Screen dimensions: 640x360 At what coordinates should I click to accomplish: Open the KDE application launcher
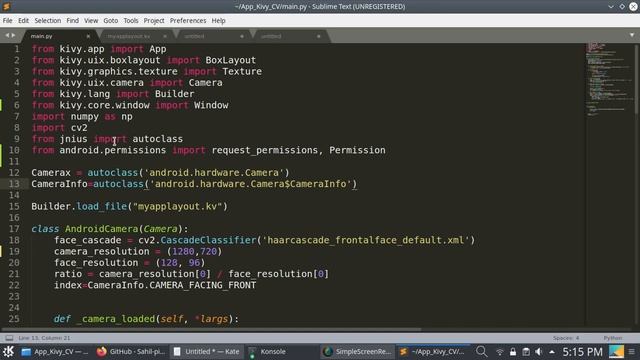(x=8, y=351)
